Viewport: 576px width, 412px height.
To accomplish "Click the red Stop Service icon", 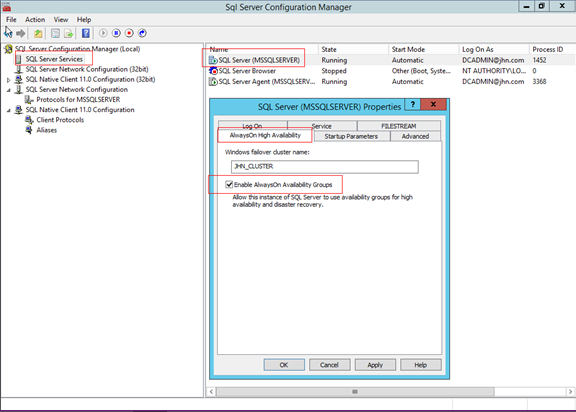I will (x=129, y=33).
